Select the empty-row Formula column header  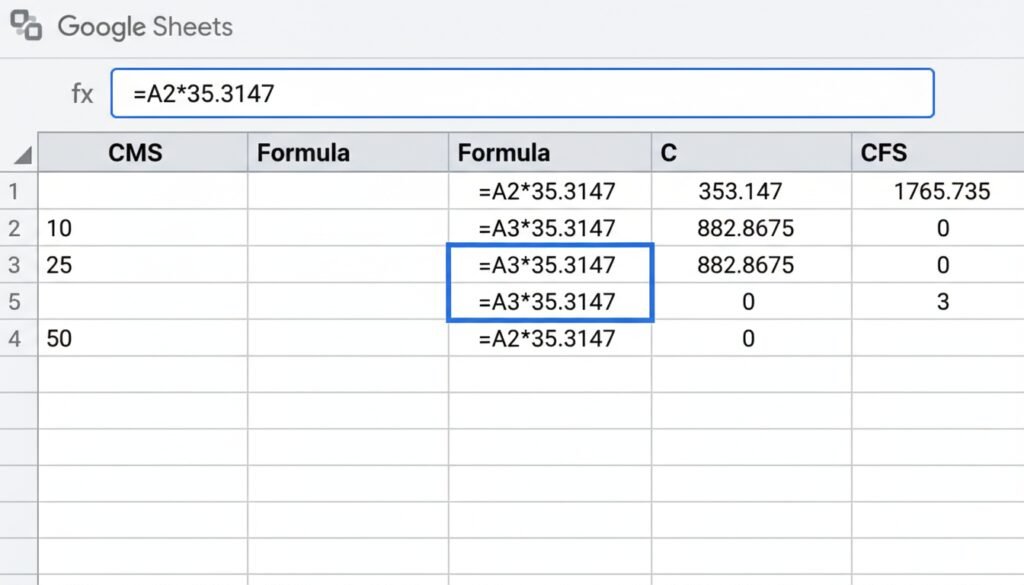(x=348, y=153)
